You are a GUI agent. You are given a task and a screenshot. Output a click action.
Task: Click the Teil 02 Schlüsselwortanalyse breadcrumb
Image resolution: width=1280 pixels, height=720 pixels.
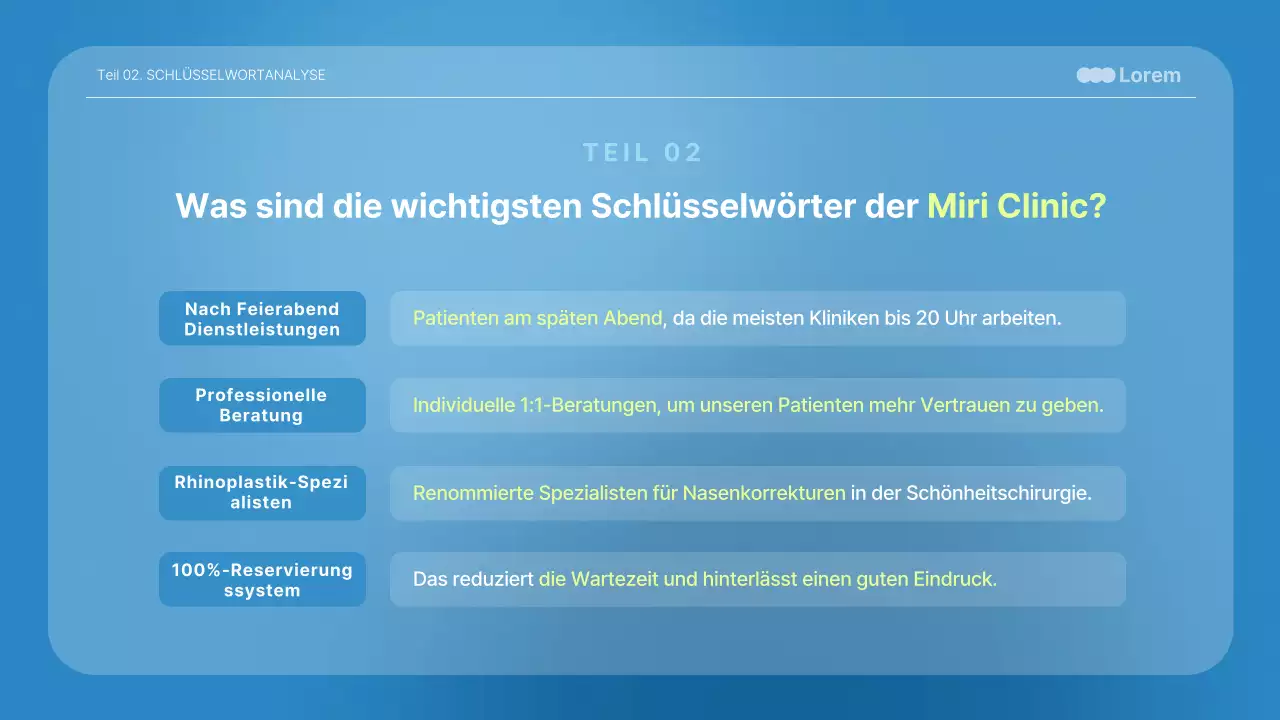tap(211, 75)
